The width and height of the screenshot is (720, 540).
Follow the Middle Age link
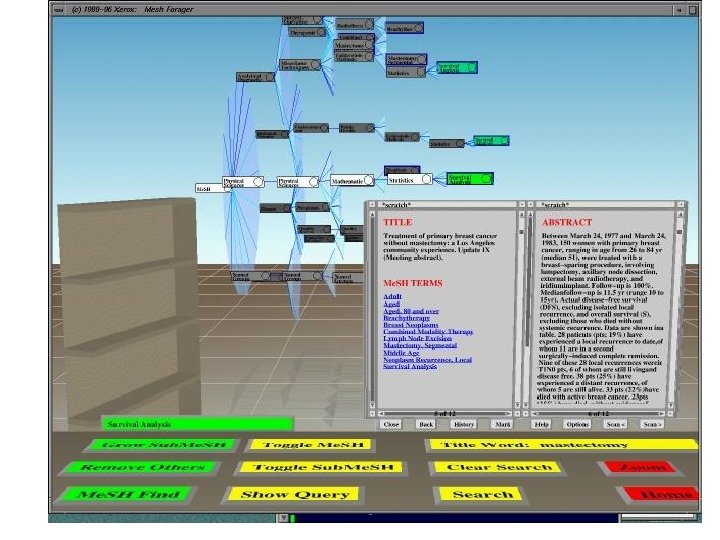(x=401, y=353)
